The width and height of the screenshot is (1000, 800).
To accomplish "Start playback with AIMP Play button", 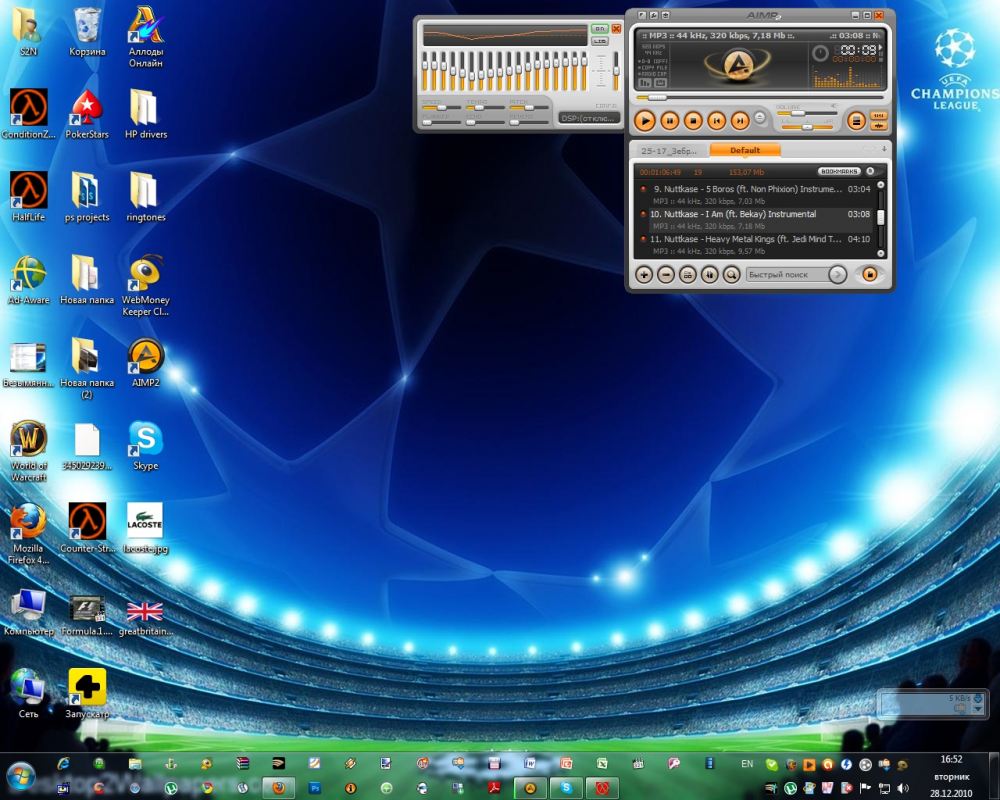I will pos(645,120).
